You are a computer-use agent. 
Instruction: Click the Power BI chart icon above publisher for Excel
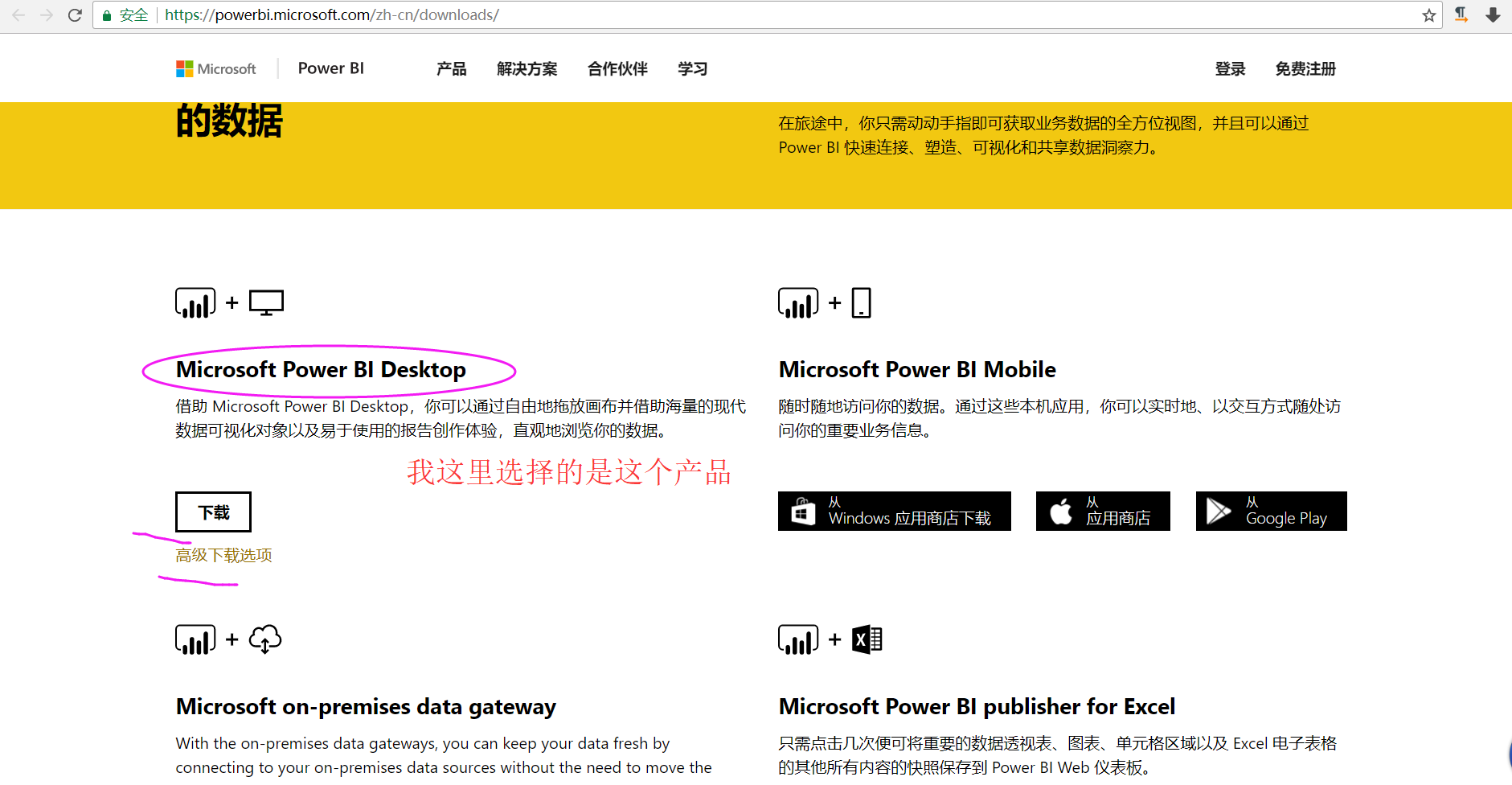[x=798, y=640]
